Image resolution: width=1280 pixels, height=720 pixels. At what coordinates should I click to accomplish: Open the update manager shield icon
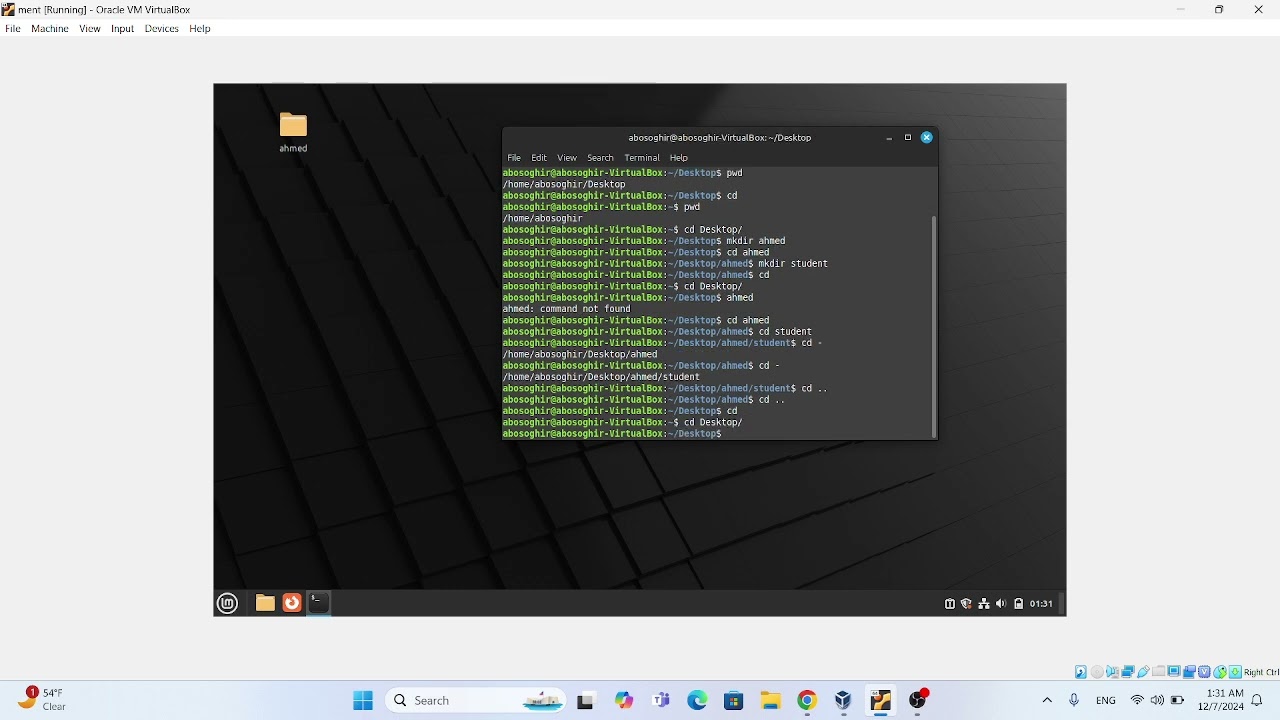click(967, 604)
